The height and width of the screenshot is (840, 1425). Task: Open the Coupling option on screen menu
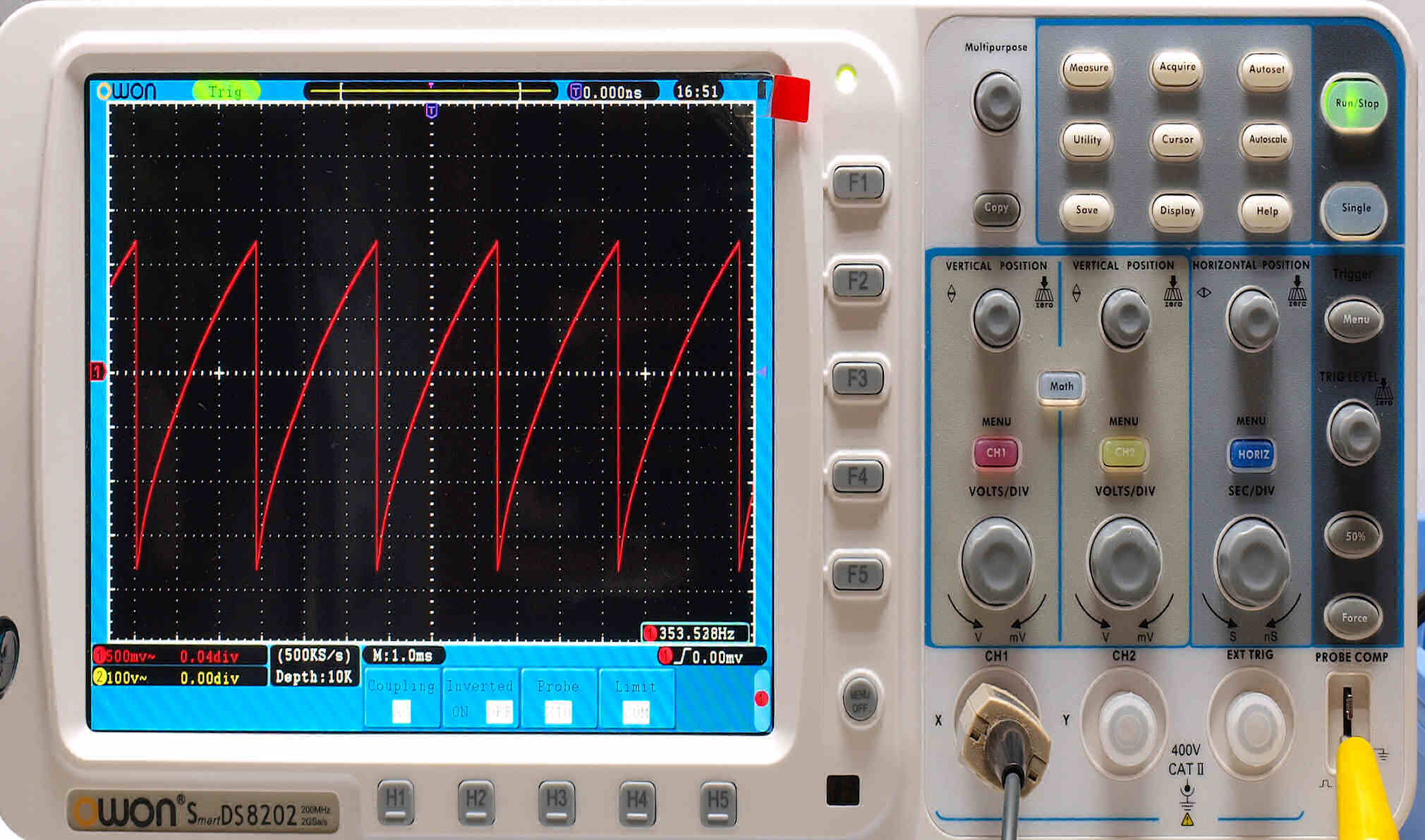point(401,698)
